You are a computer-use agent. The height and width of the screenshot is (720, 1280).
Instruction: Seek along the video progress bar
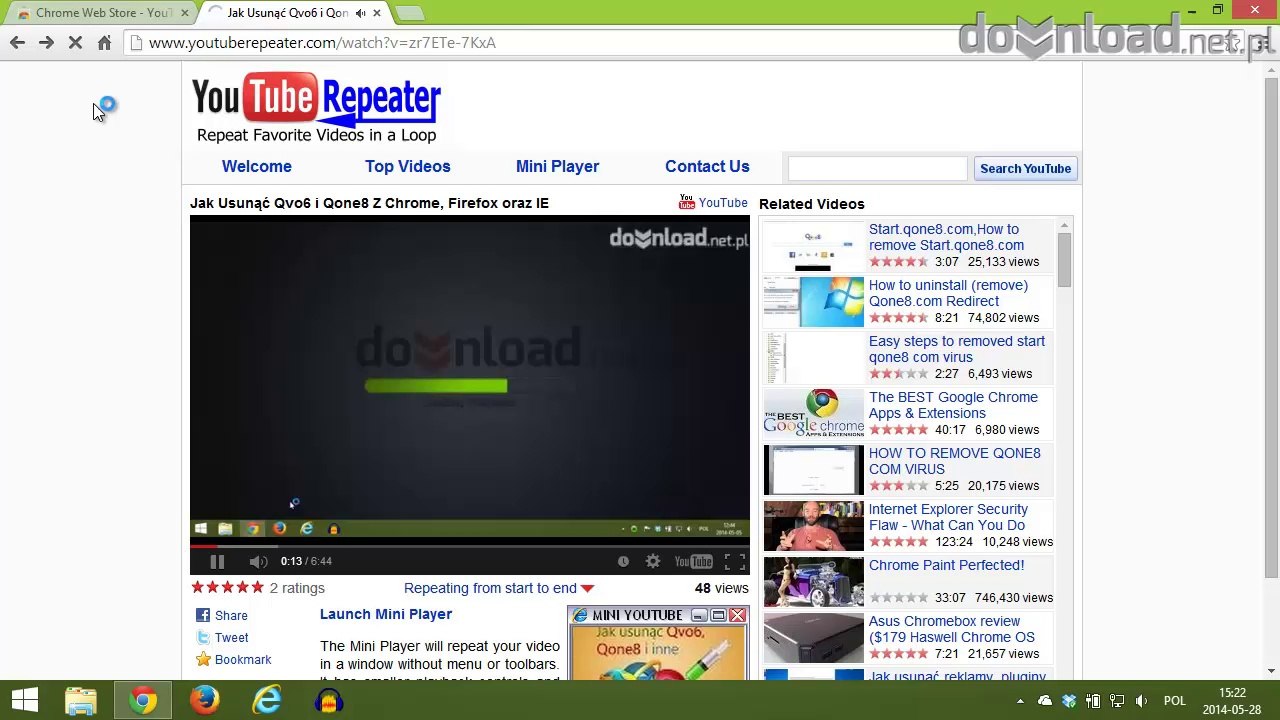(x=470, y=546)
